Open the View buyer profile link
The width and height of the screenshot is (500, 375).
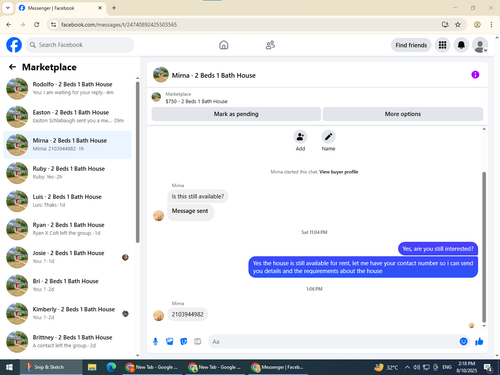pos(339,172)
